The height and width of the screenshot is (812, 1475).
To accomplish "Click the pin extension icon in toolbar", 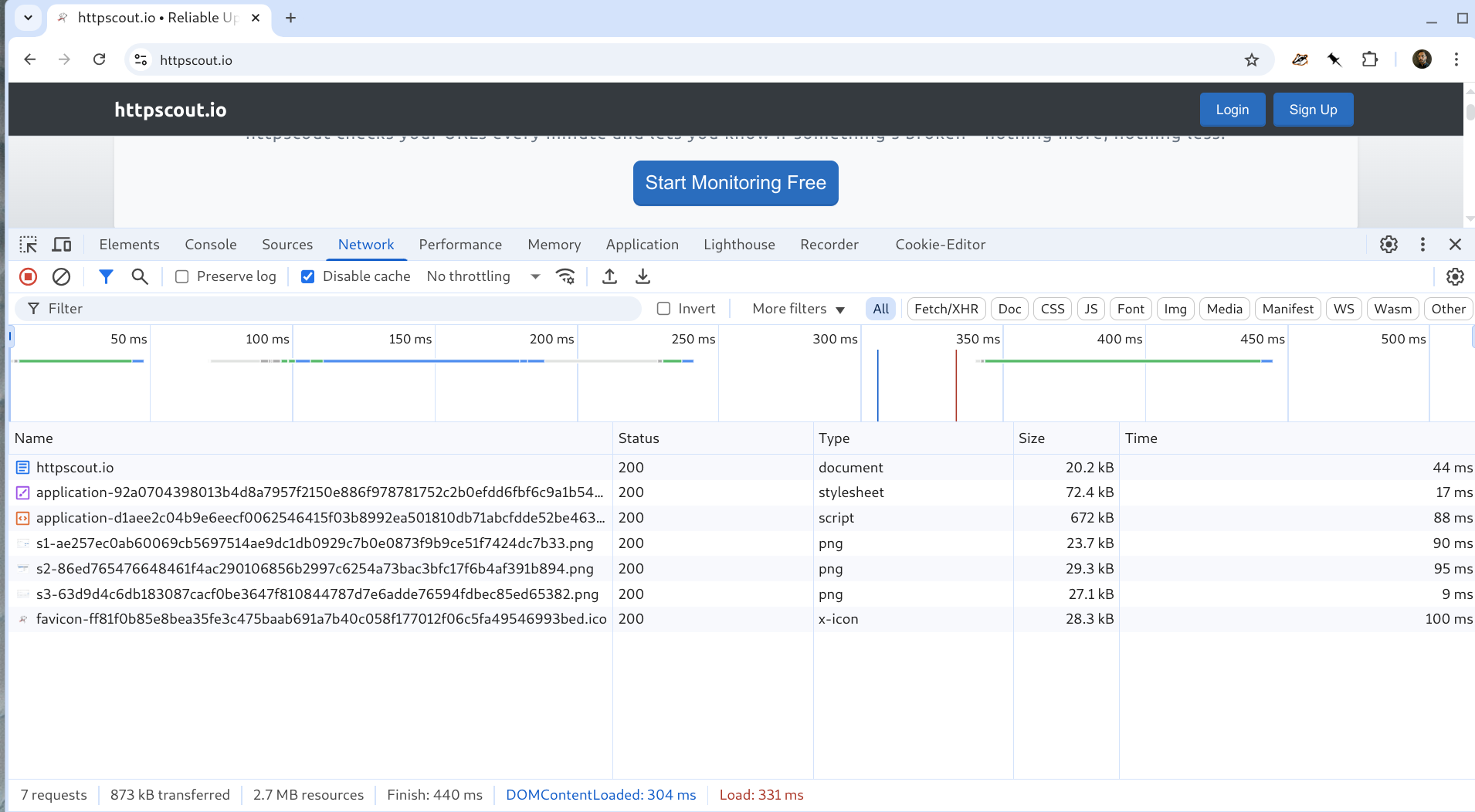I will click(x=1334, y=59).
